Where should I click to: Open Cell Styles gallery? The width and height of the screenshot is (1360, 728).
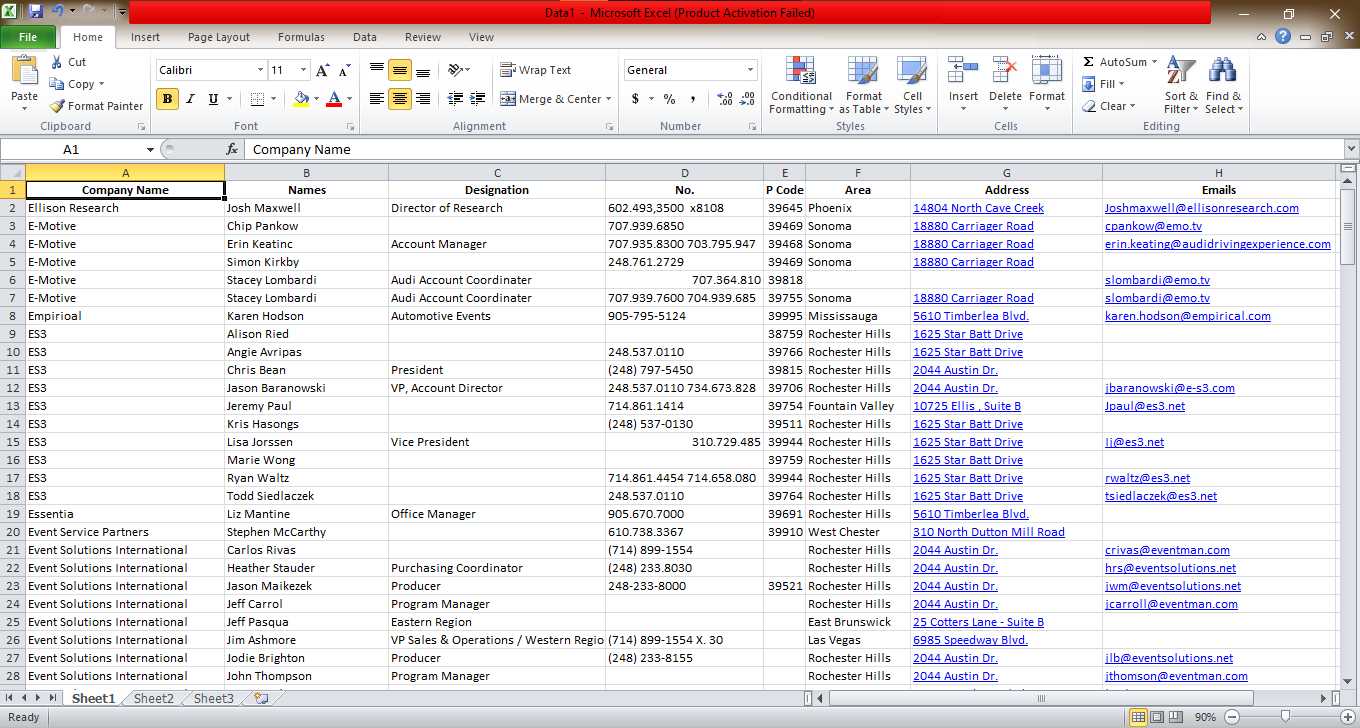point(912,86)
